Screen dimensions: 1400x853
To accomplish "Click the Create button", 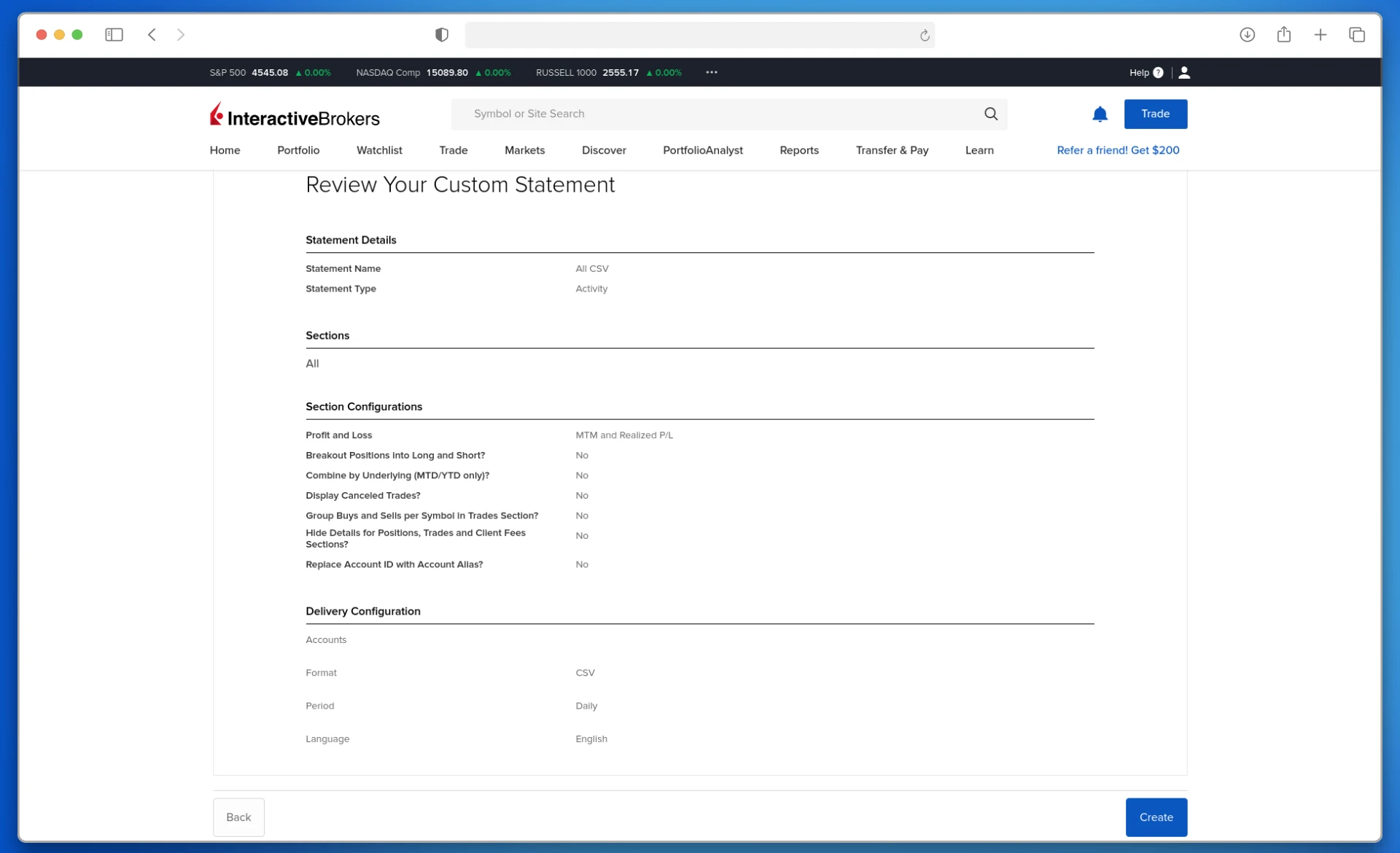I will tap(1156, 817).
